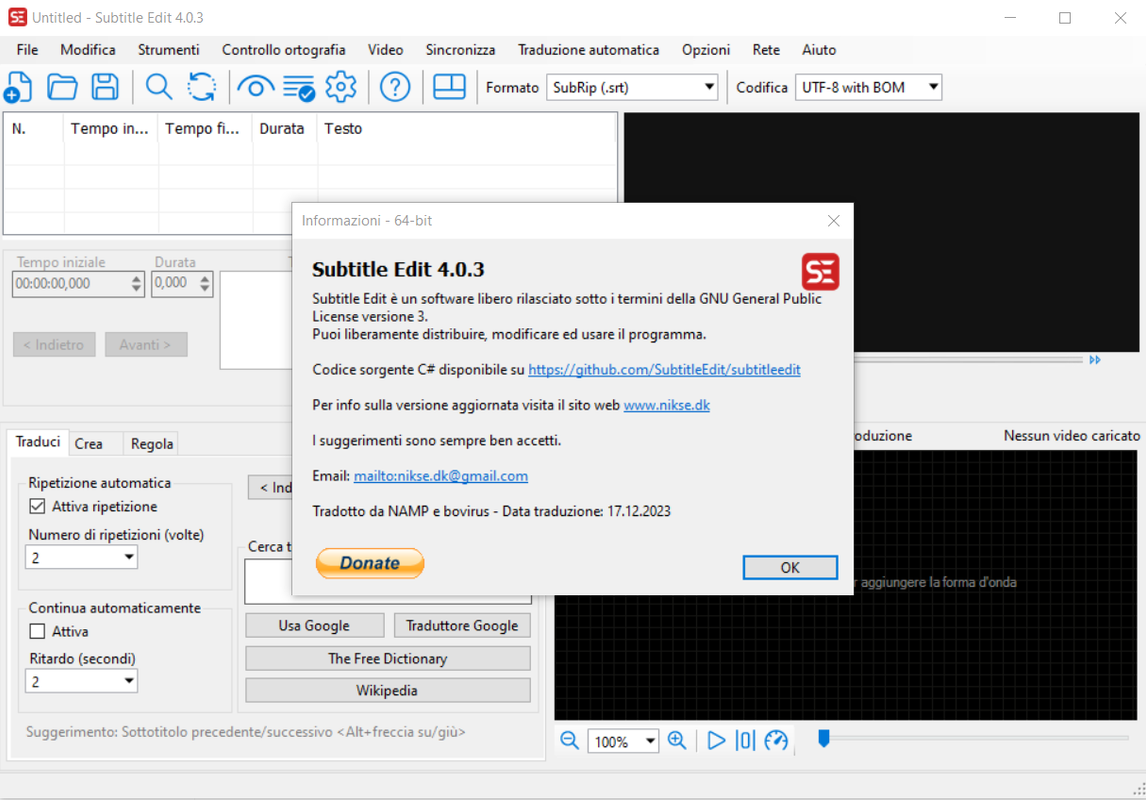Click the spell check list icon
The width and height of the screenshot is (1146, 800).
coord(299,88)
